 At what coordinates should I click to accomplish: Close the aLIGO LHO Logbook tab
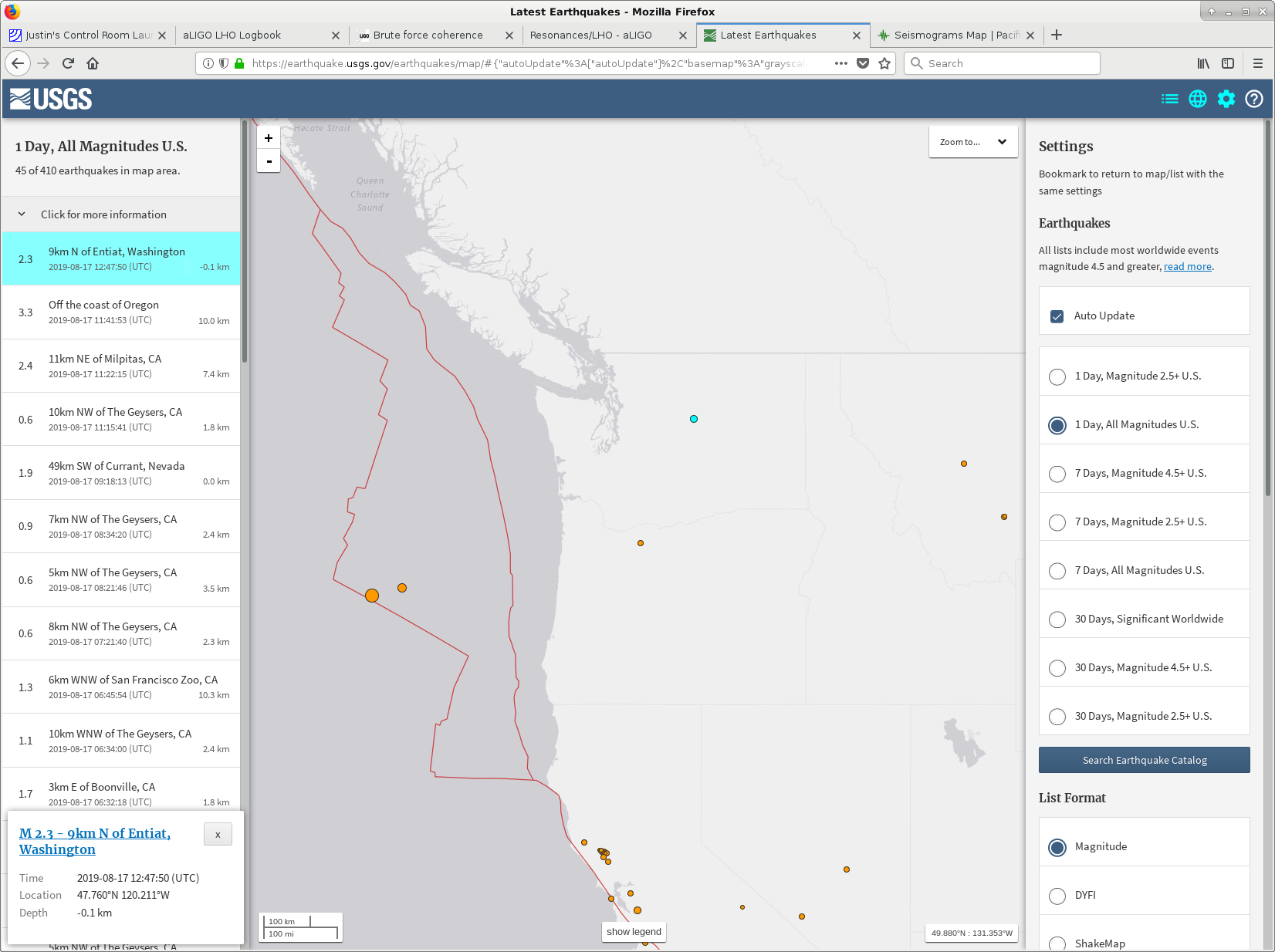(x=336, y=35)
